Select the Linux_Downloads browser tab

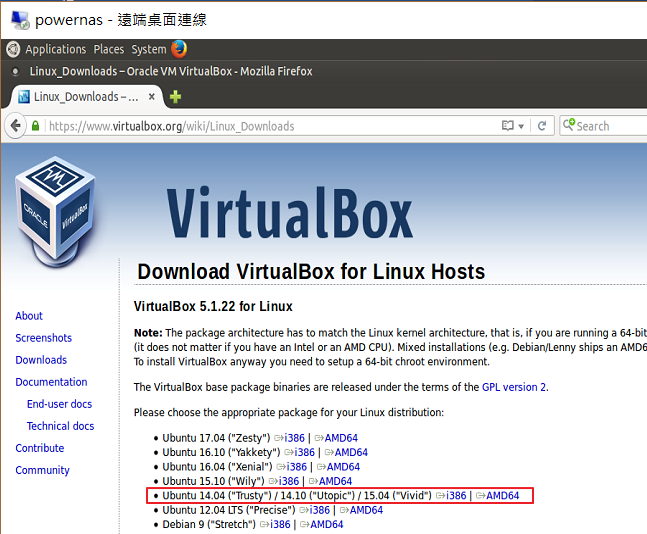pos(86,97)
